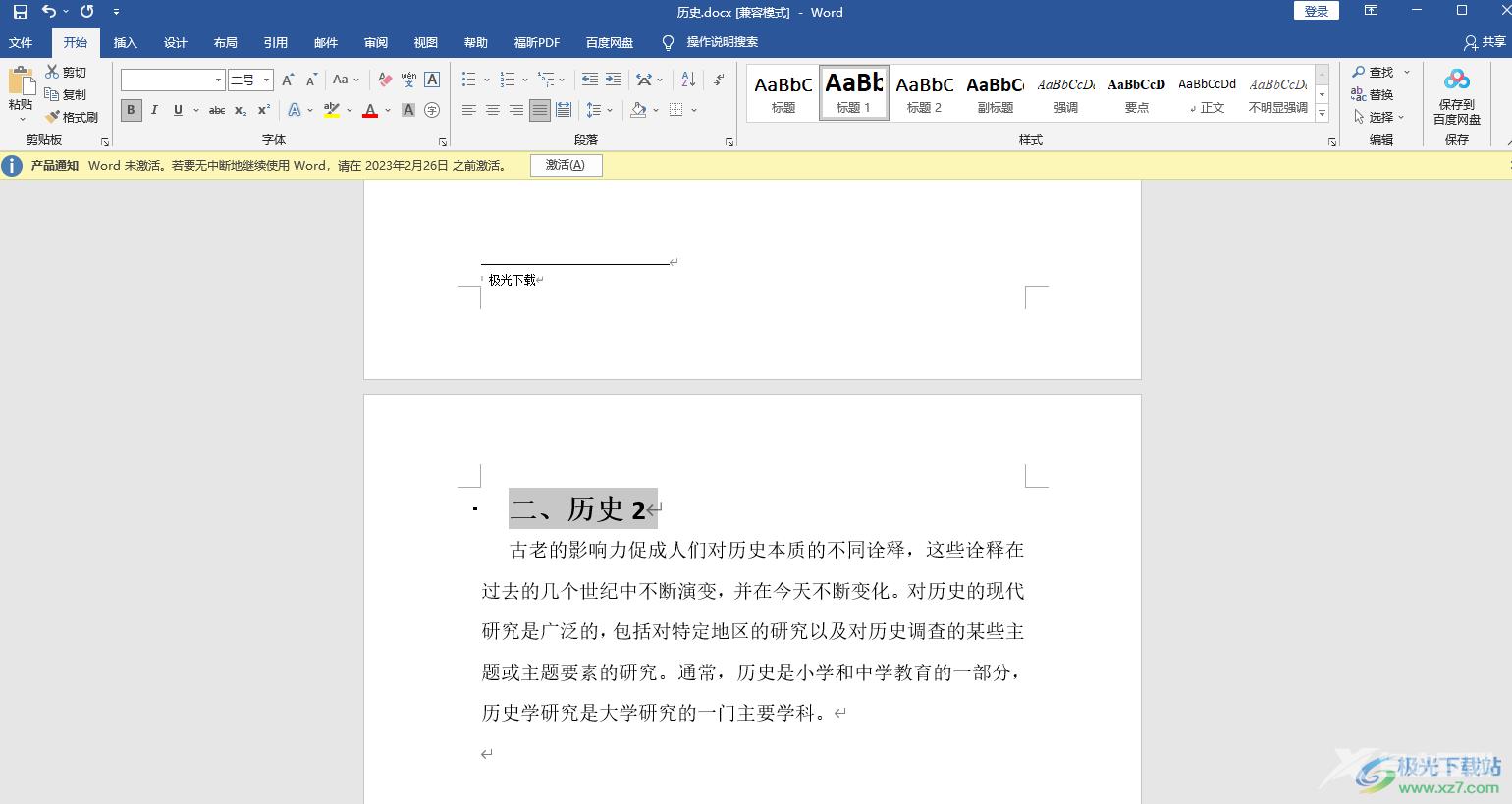Click the 登录 (Sign in) button
The width and height of the screenshot is (1512, 804).
point(1317,11)
